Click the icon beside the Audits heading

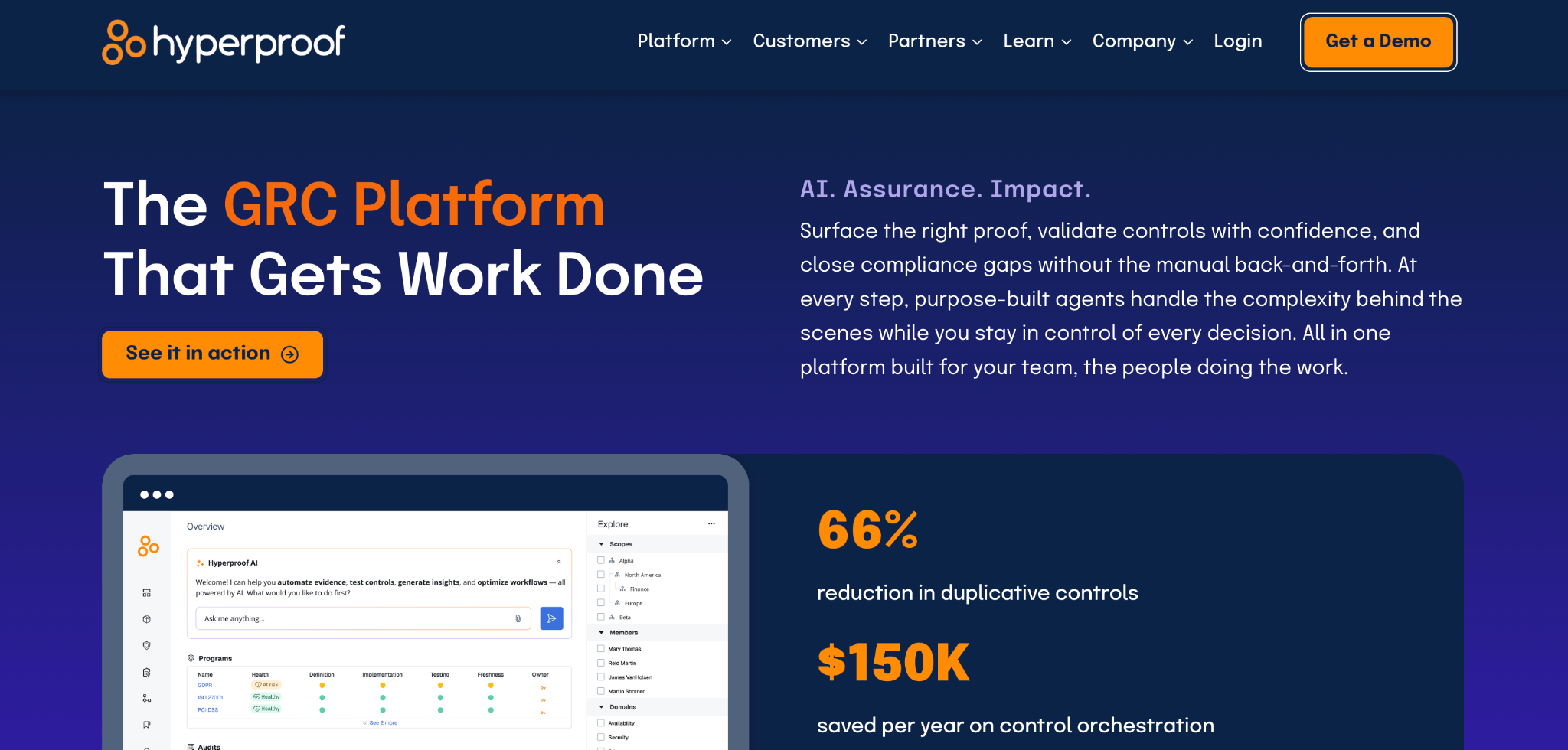pyautogui.click(x=191, y=747)
